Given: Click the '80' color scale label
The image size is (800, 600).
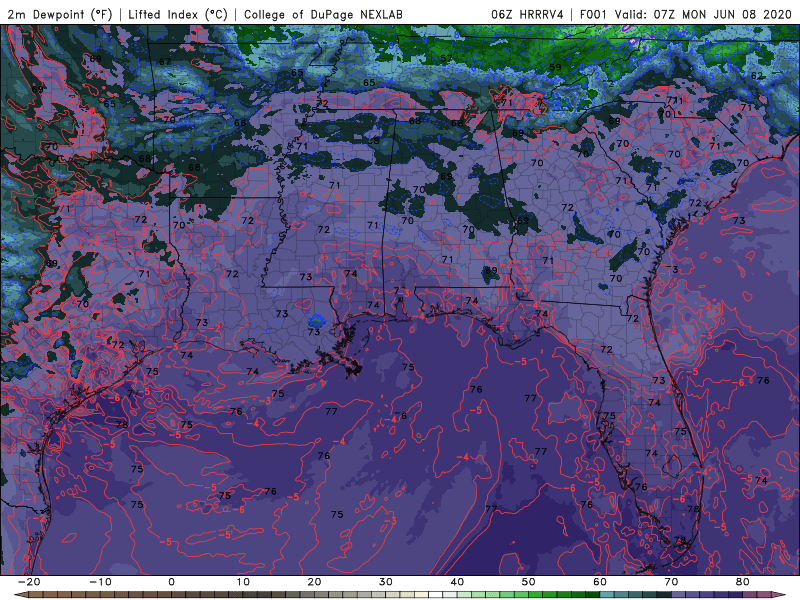Looking at the screenshot, I should point(743,582).
